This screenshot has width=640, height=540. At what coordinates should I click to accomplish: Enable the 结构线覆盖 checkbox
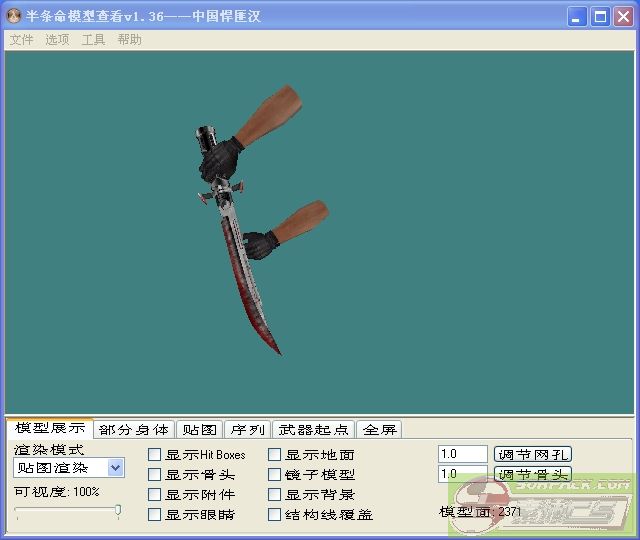pos(275,515)
